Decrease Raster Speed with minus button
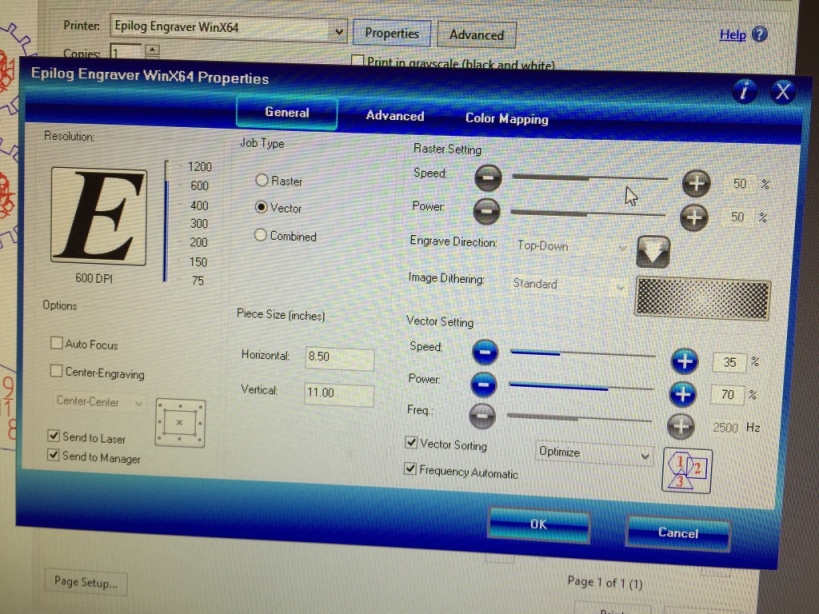Image resolution: width=819 pixels, height=614 pixels. click(x=488, y=178)
